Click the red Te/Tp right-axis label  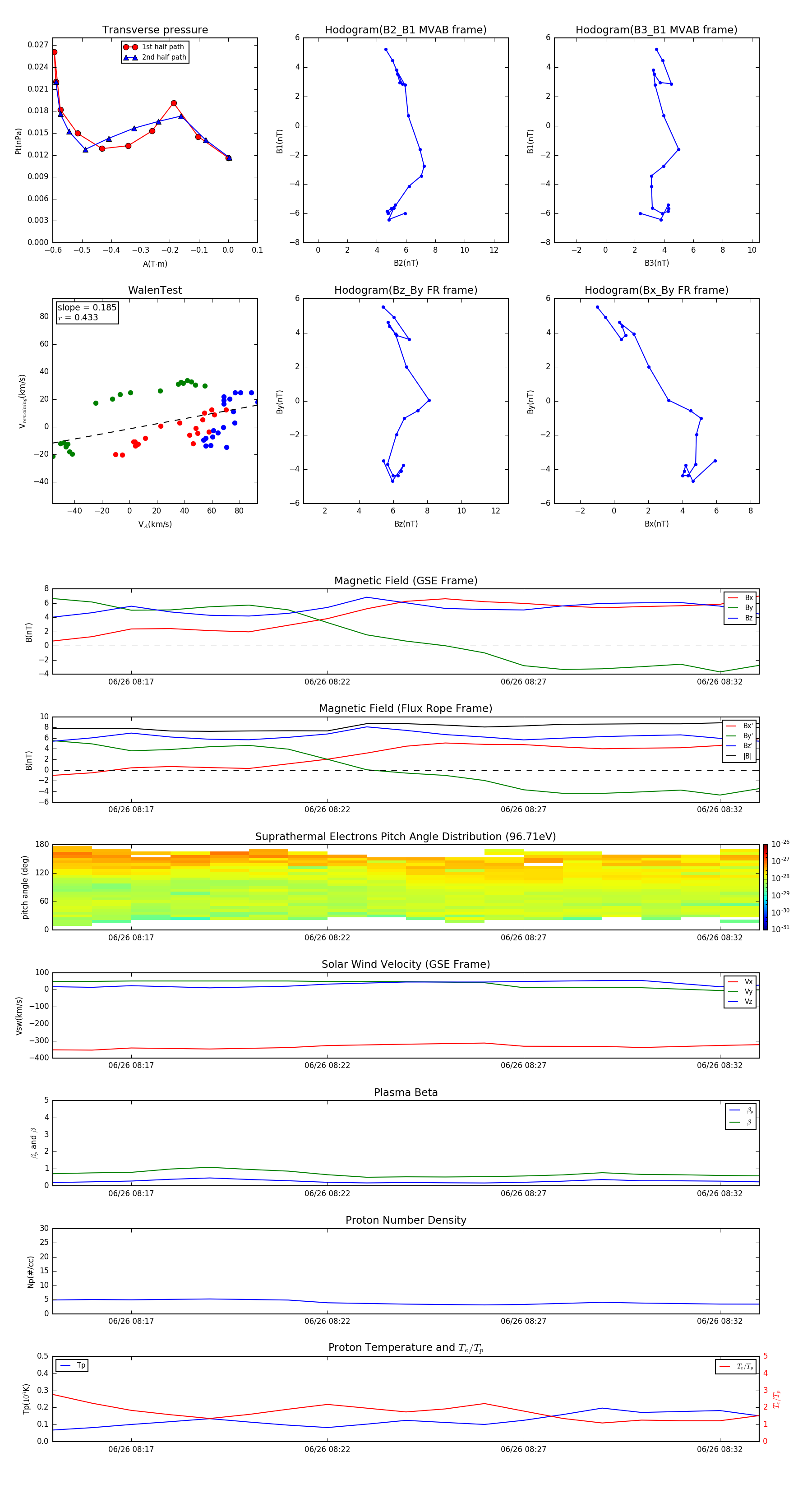[x=777, y=1399]
